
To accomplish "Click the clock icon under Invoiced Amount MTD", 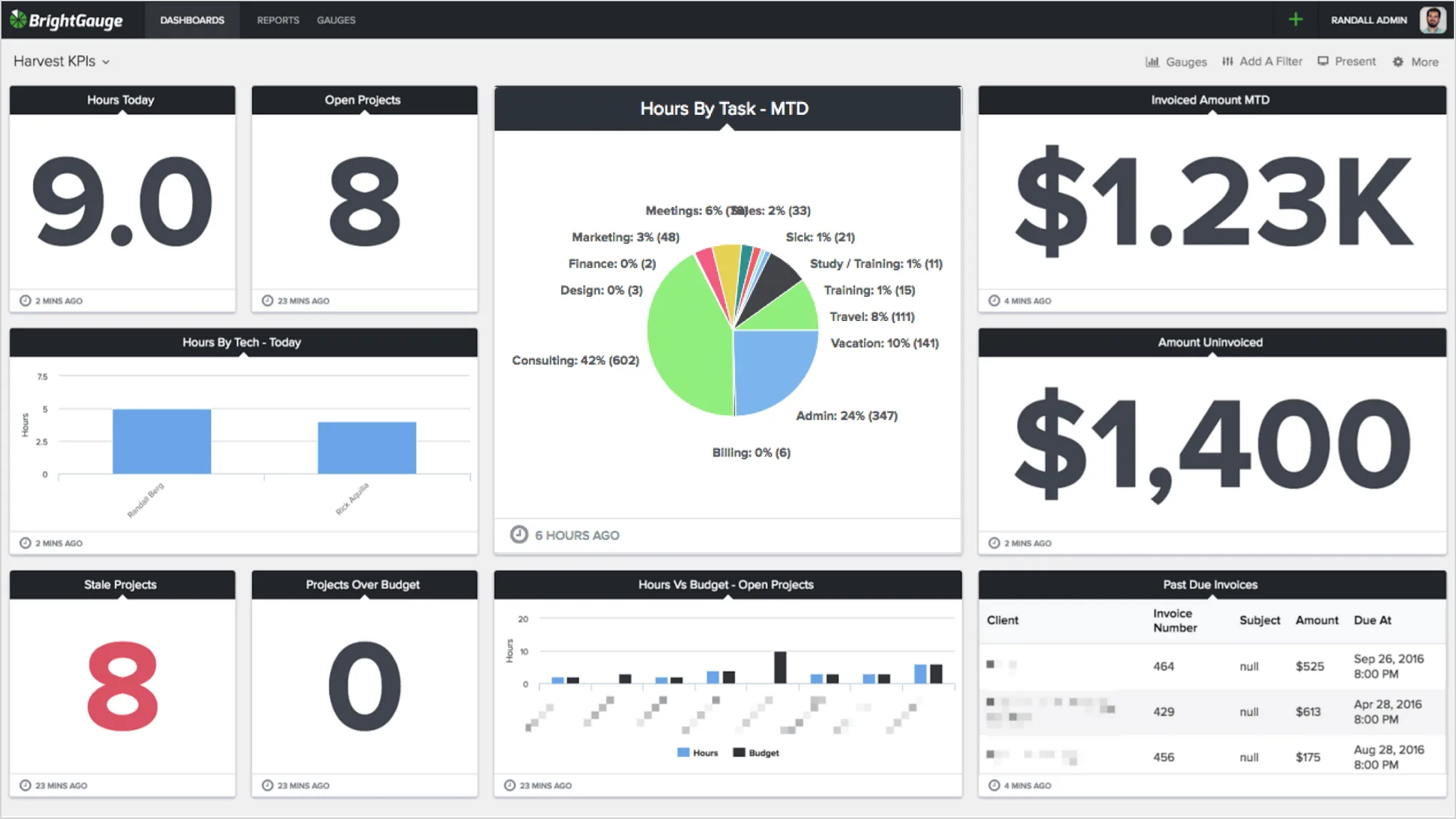I will click(994, 300).
